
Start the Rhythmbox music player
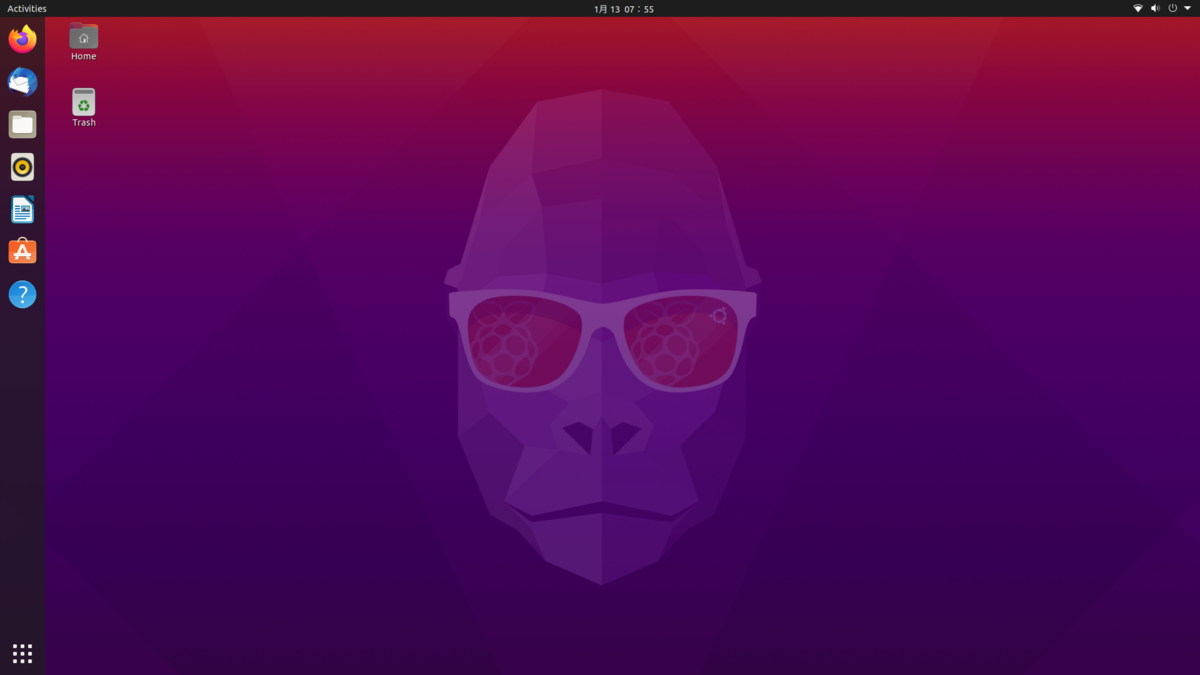tap(22, 167)
